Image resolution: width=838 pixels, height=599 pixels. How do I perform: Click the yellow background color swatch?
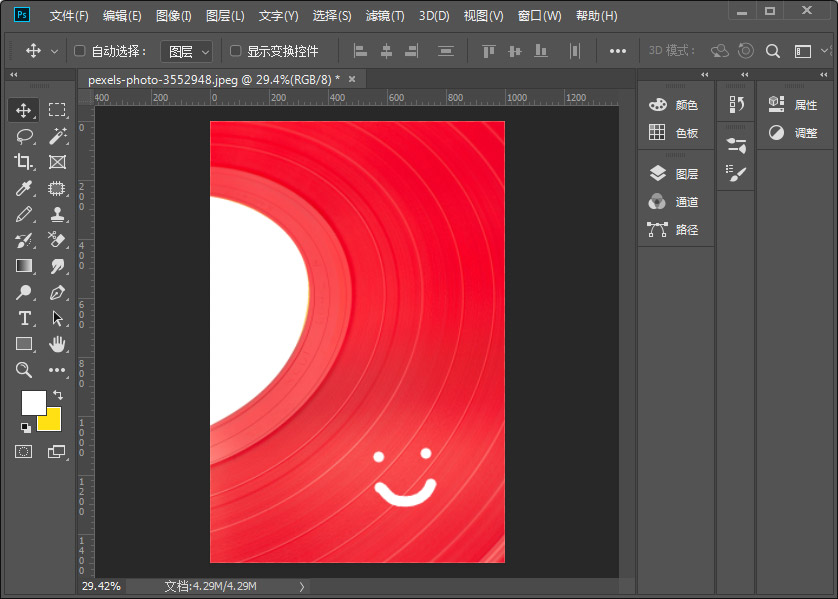click(52, 423)
